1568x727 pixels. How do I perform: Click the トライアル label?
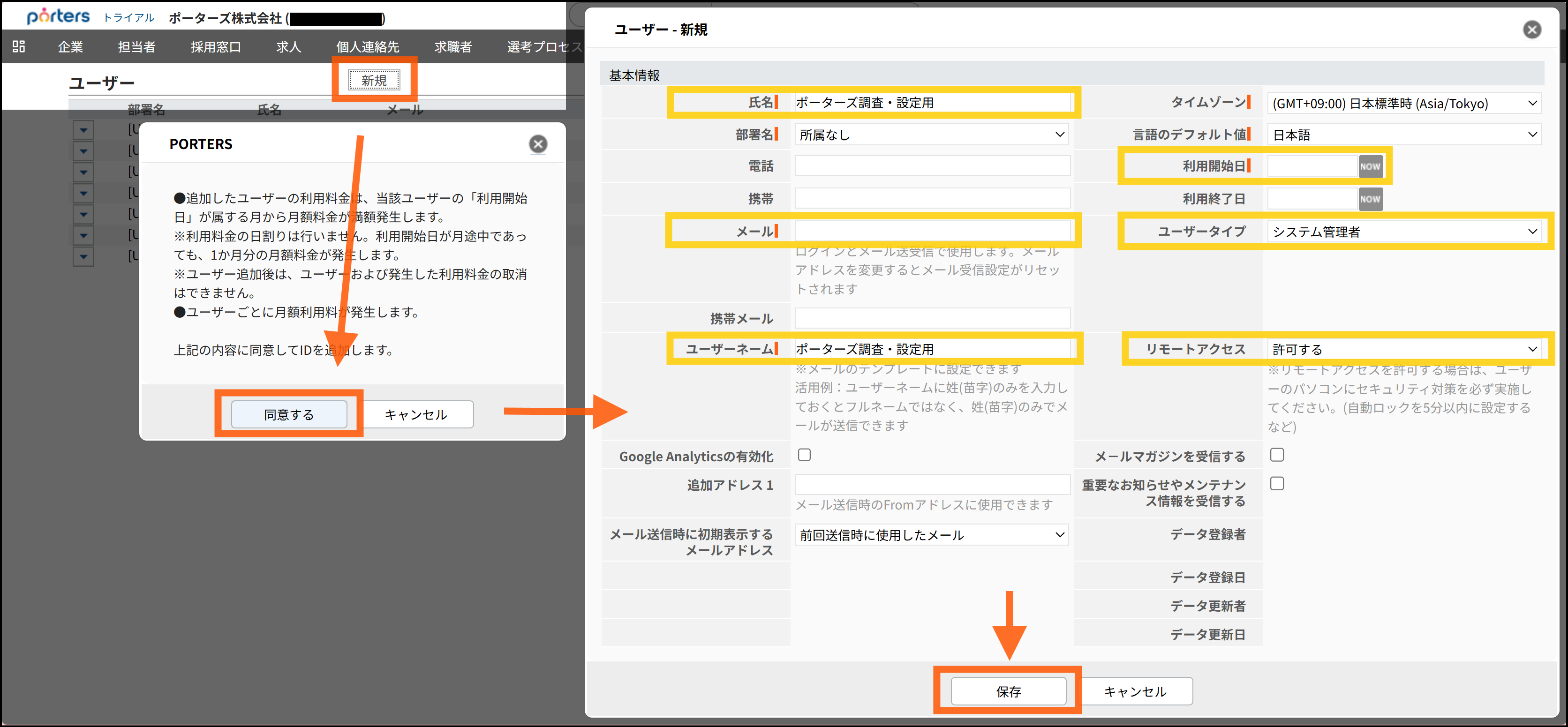tap(128, 18)
